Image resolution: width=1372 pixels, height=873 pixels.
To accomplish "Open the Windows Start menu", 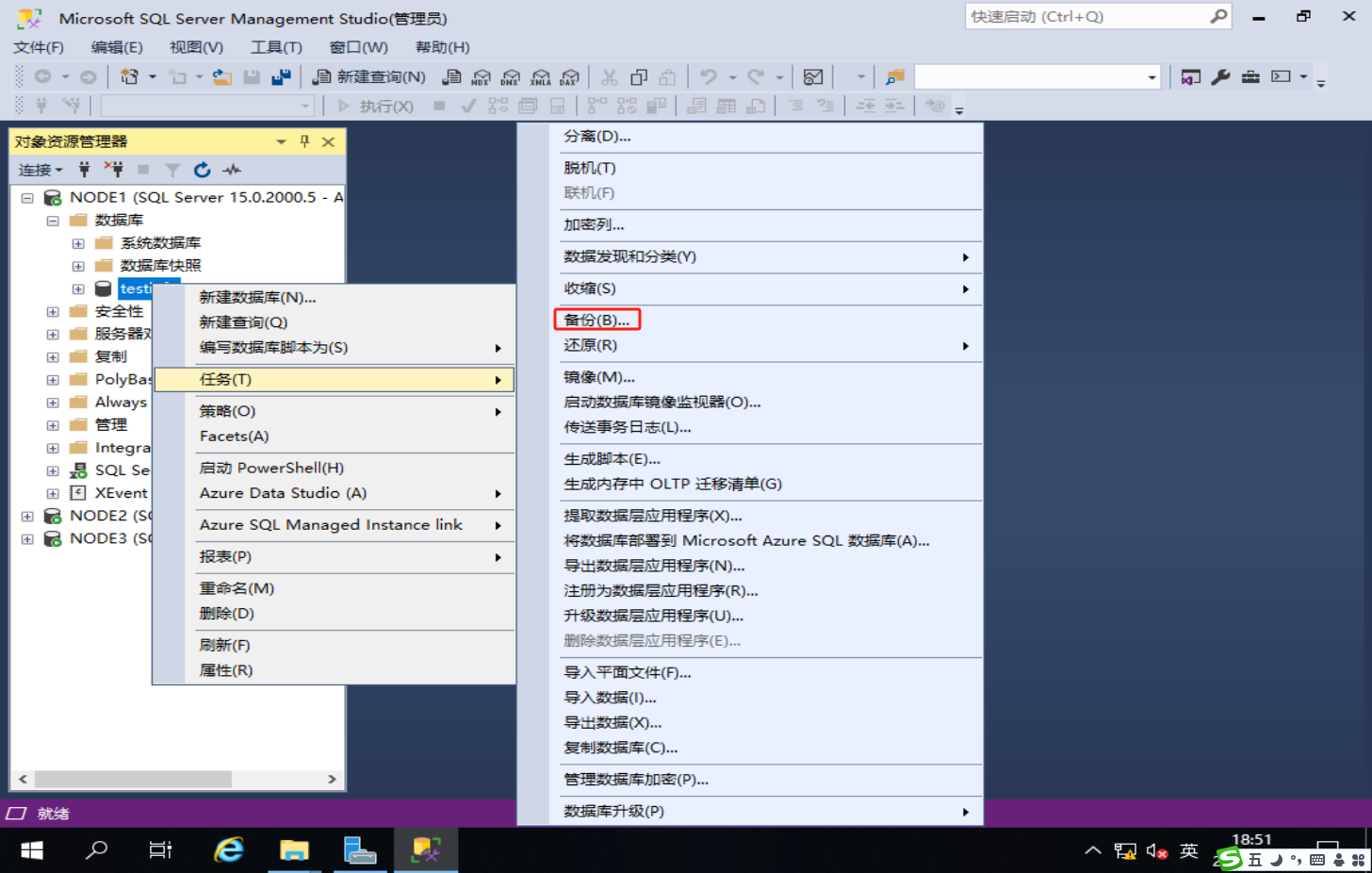I will click(x=32, y=850).
